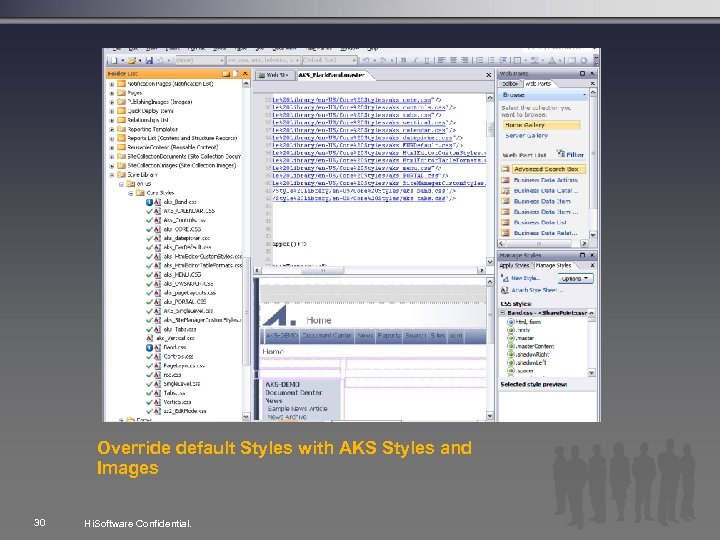Click the Undo toolbar icon
Image resolution: width=720 pixels, height=540 pixels.
(367, 60)
